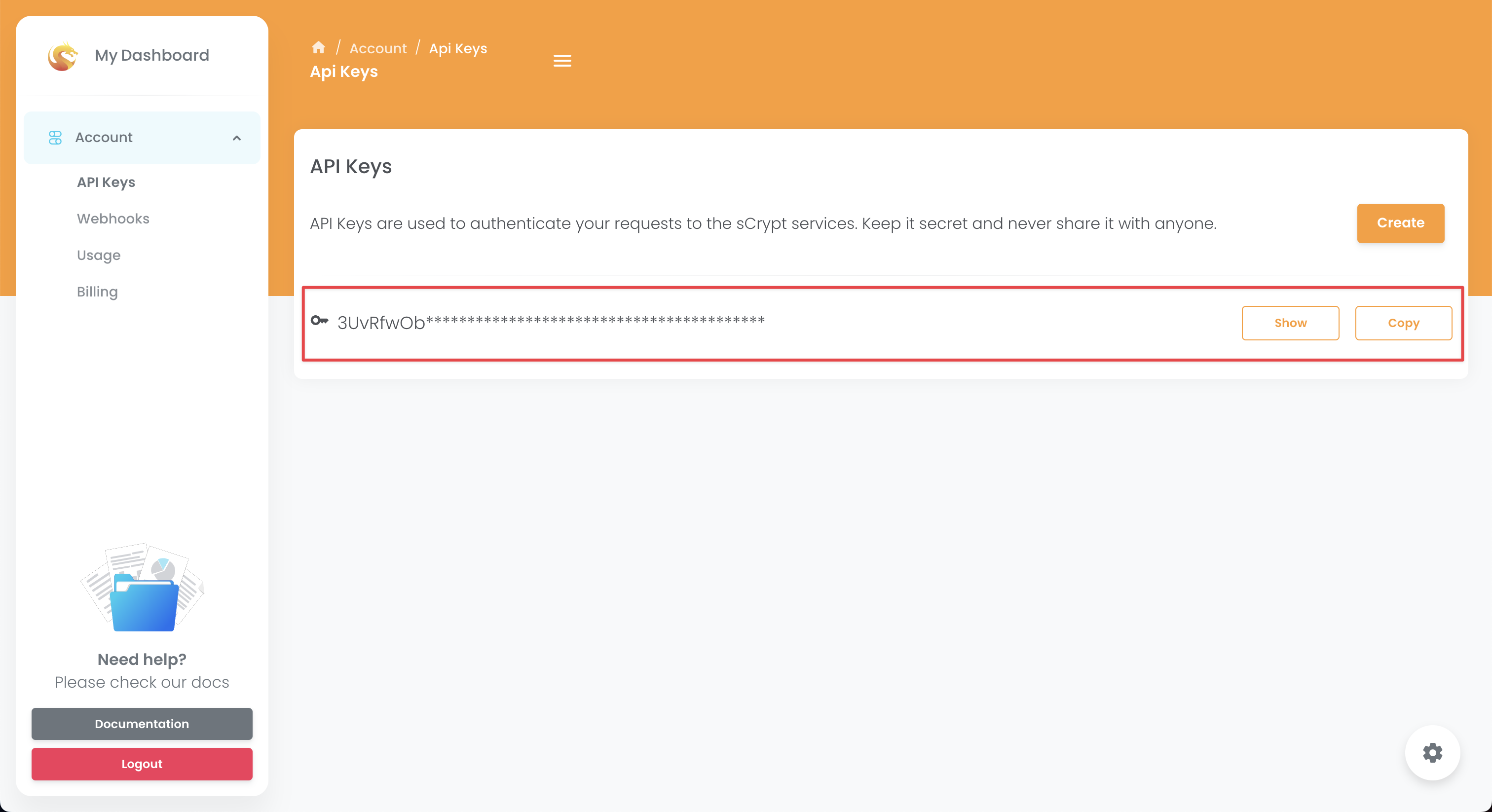Click the Api Keys breadcrumb link

(x=457, y=49)
